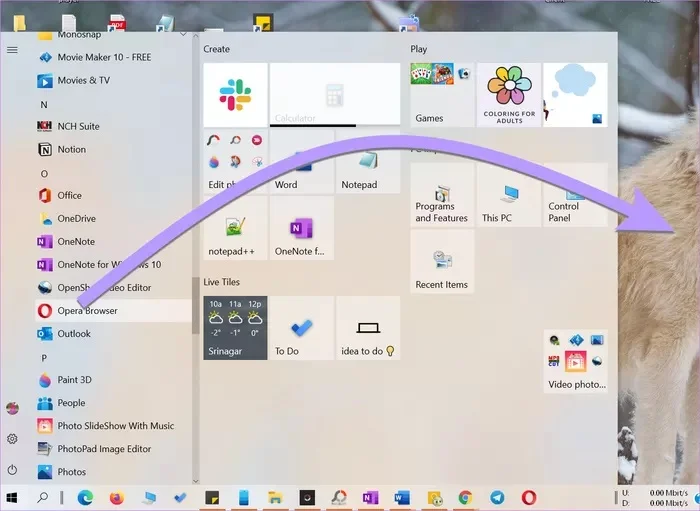Click the letter P group header
The width and height of the screenshot is (700, 511).
click(44, 358)
